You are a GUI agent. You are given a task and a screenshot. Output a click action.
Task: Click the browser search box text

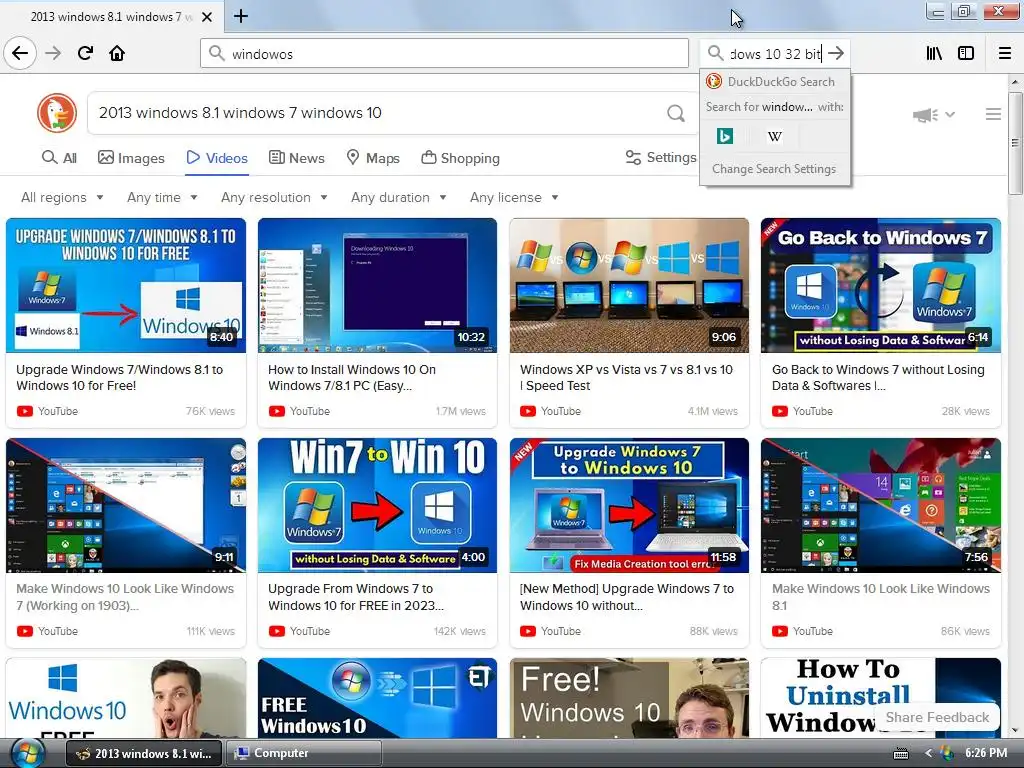click(775, 54)
